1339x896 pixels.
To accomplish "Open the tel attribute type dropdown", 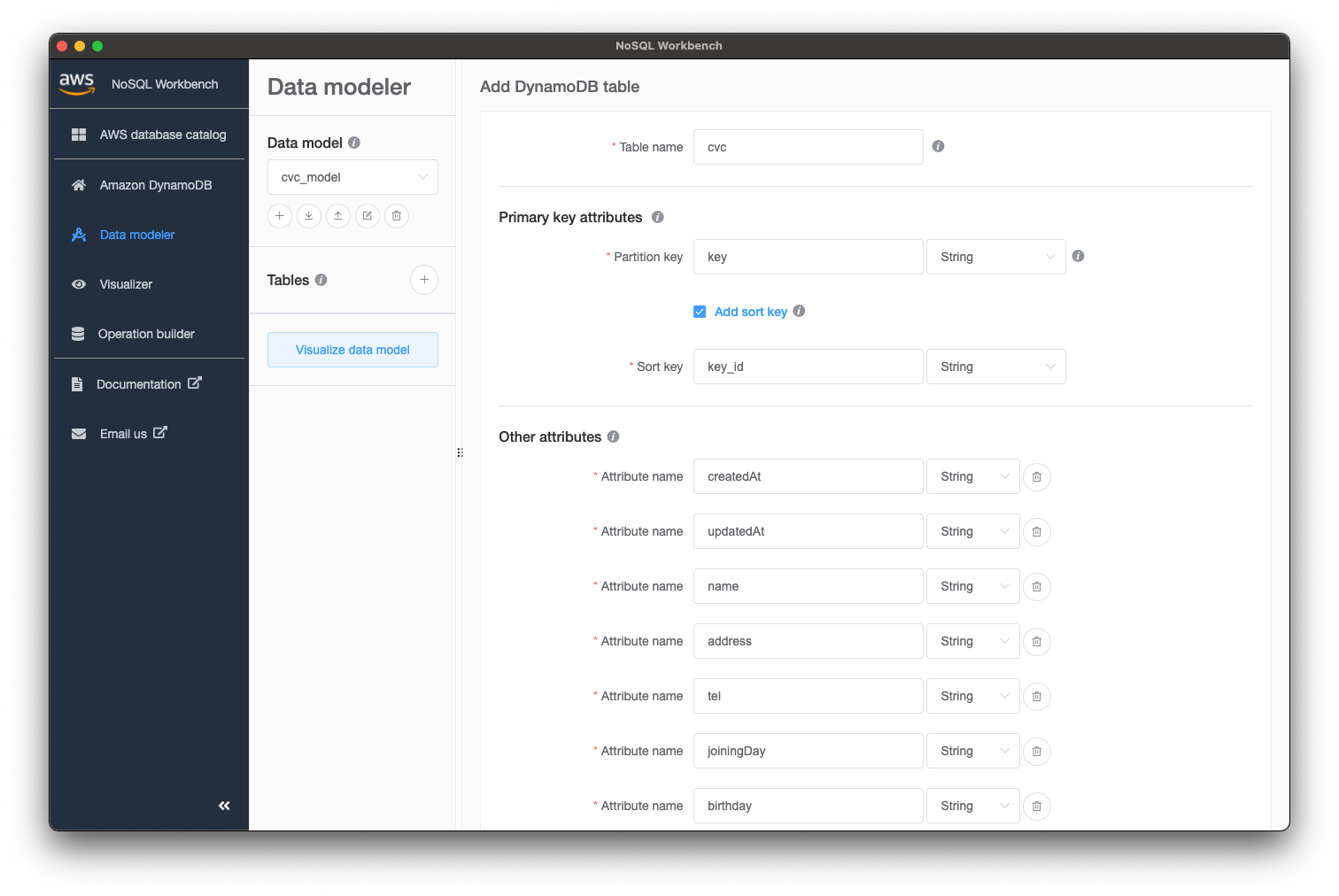I will click(x=973, y=696).
